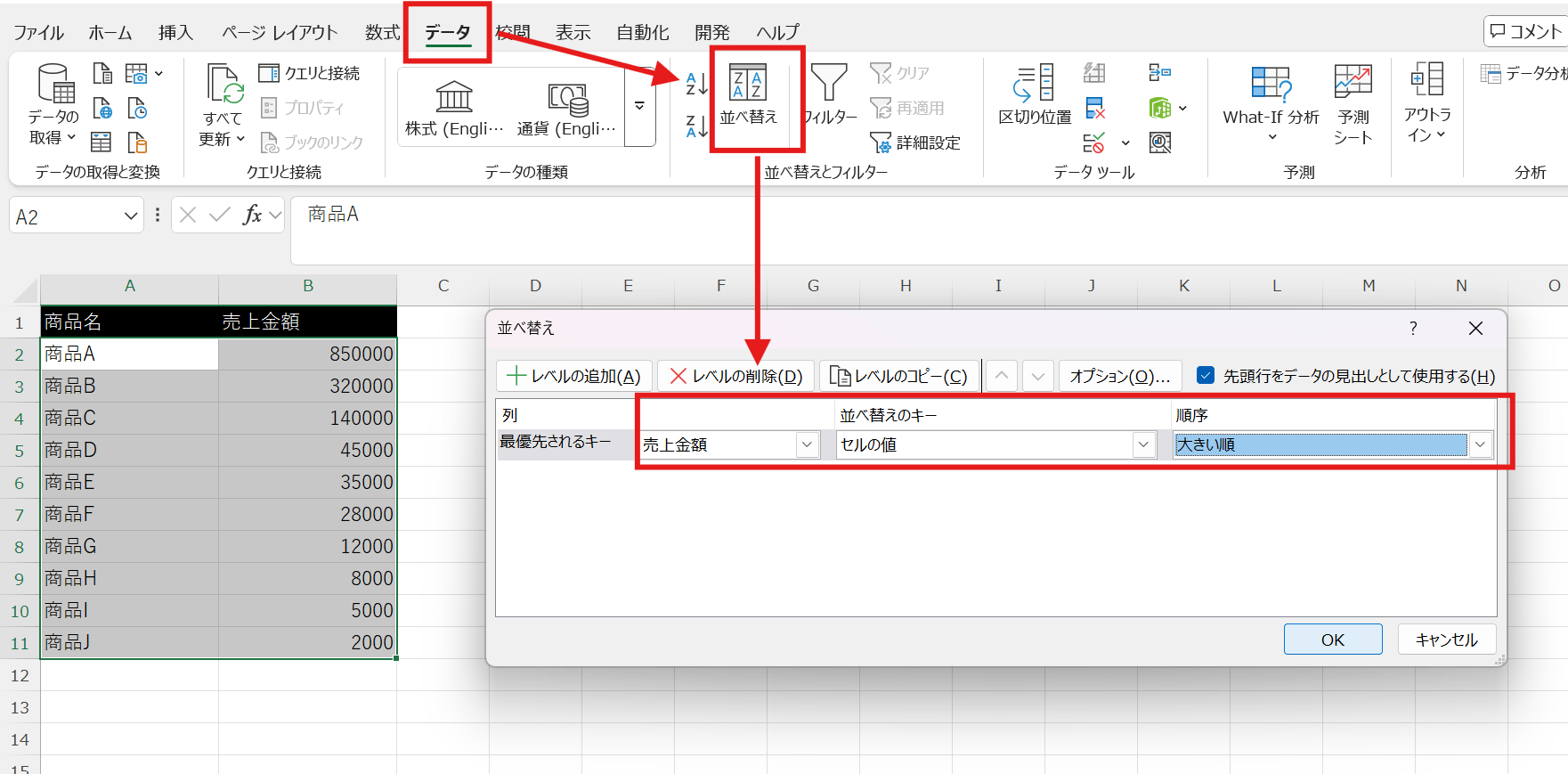Image resolution: width=1568 pixels, height=774 pixels.
Task: Move level up arrow button
Action: pyautogui.click(x=1002, y=376)
